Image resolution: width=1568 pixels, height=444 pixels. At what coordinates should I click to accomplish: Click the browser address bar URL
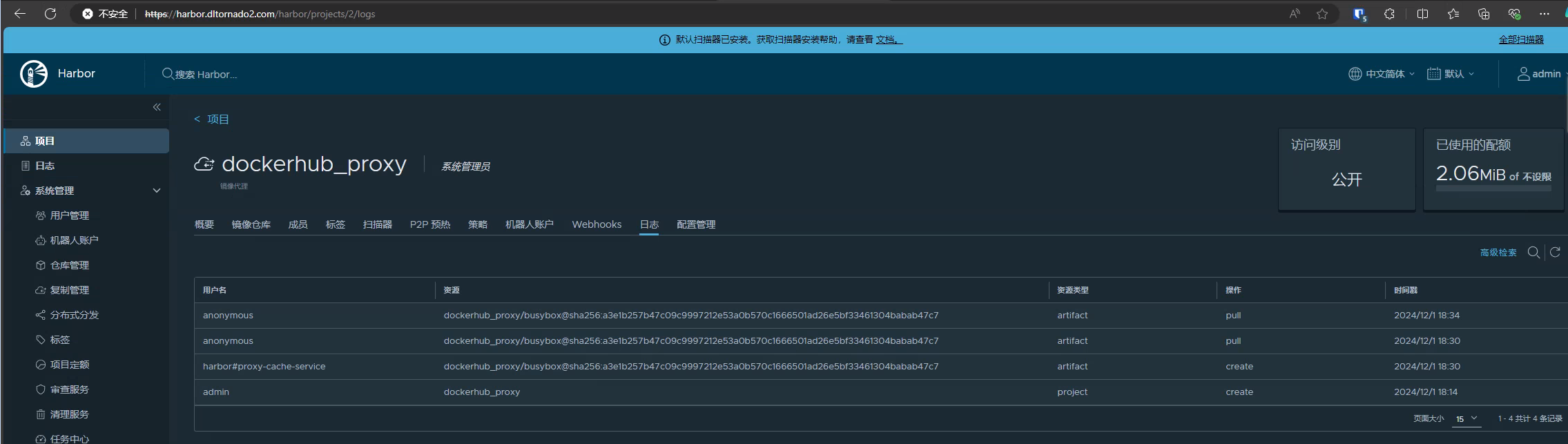tap(260, 14)
